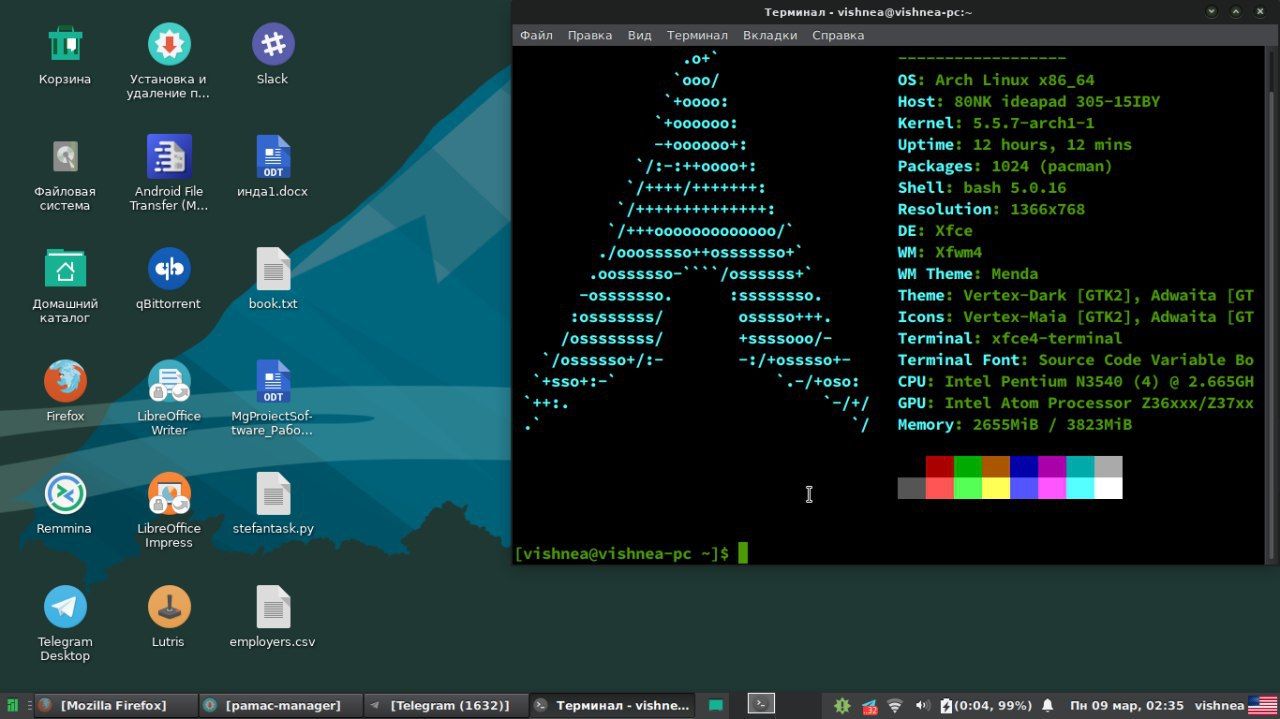Click the Host: 80NK ideapad 305-15IBY line
The image size is (1280, 719).
point(1029,102)
